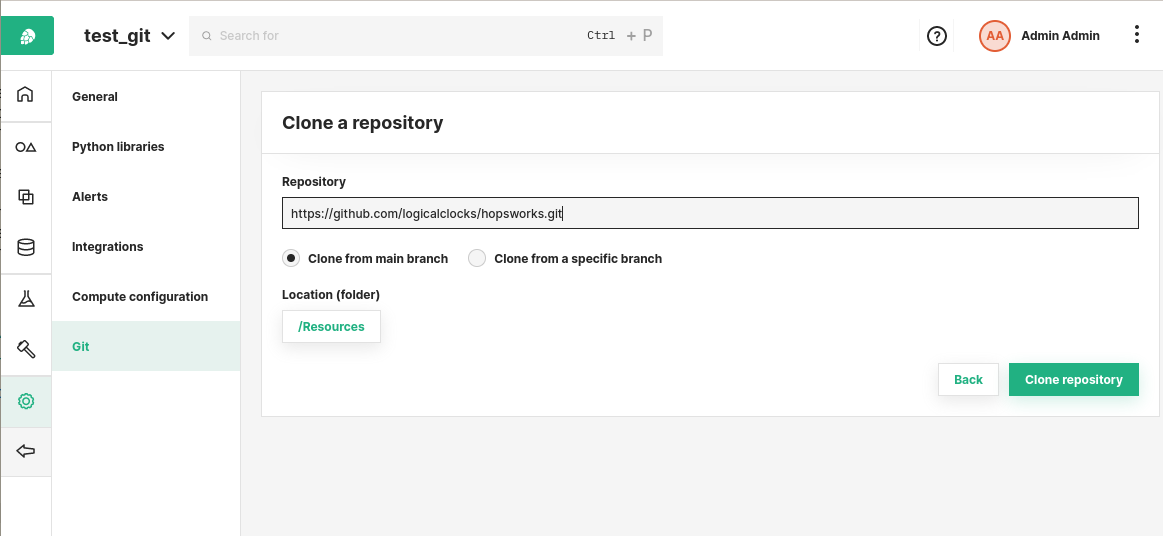The height and width of the screenshot is (536, 1163).
Task: Click the left arrow back icon in sidebar
Action: [26, 451]
